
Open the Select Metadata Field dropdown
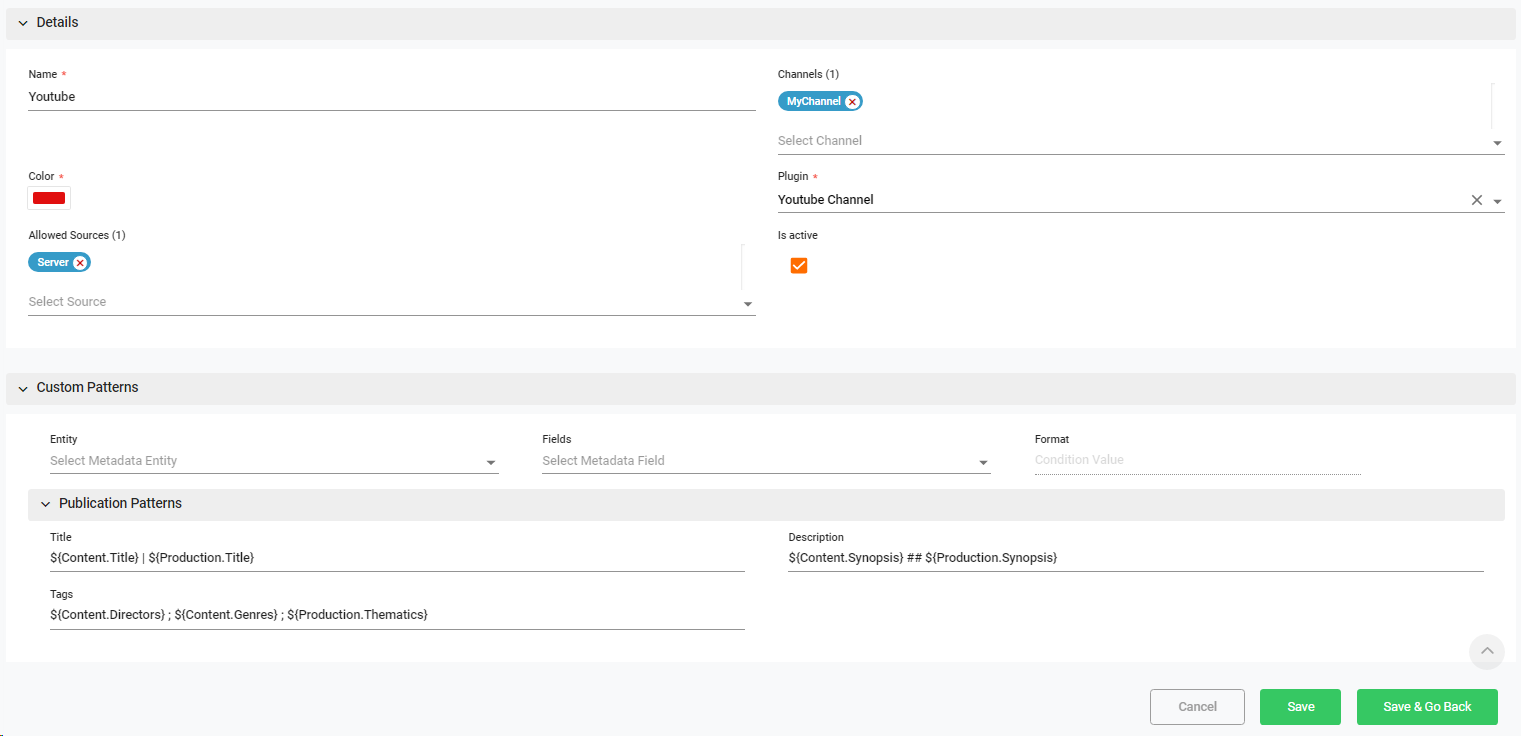click(x=765, y=461)
